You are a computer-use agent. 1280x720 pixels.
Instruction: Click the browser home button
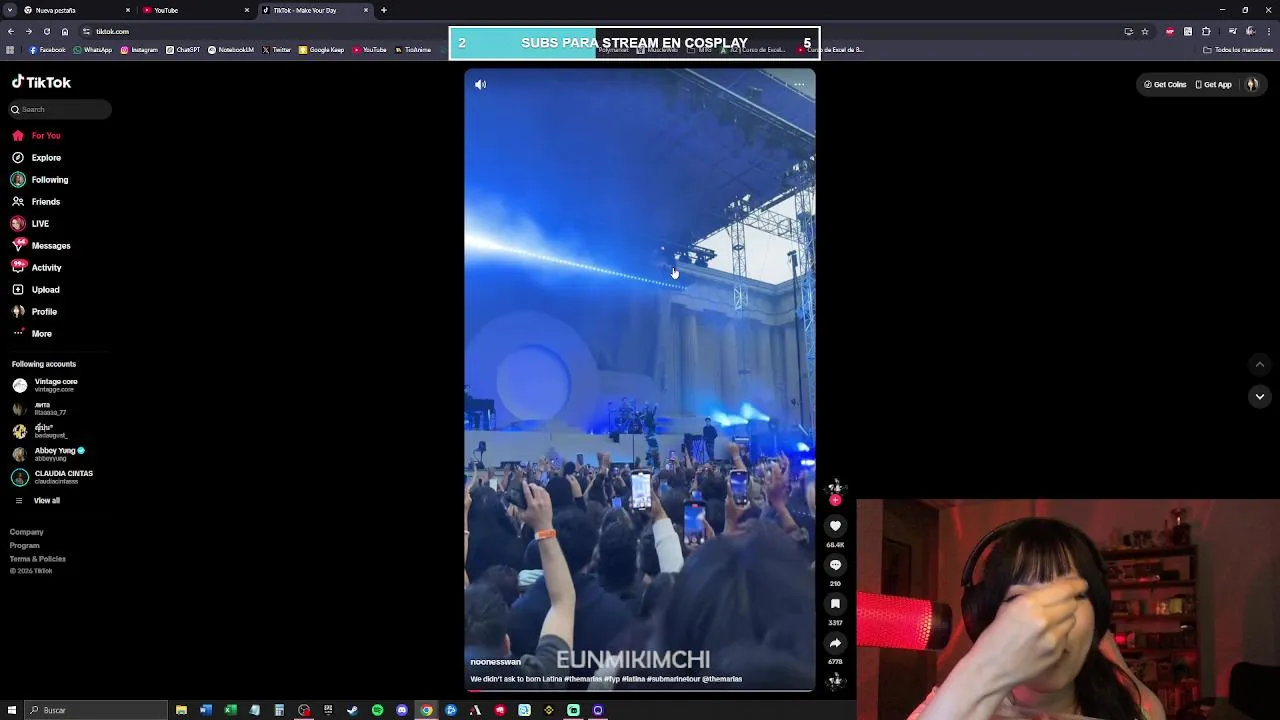pyautogui.click(x=65, y=31)
